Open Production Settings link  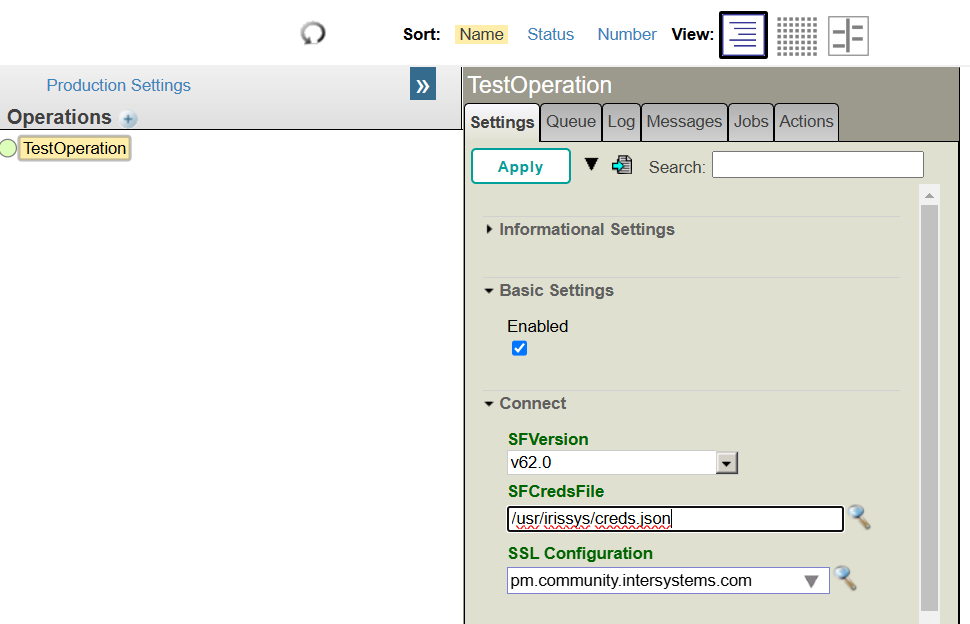(x=119, y=85)
